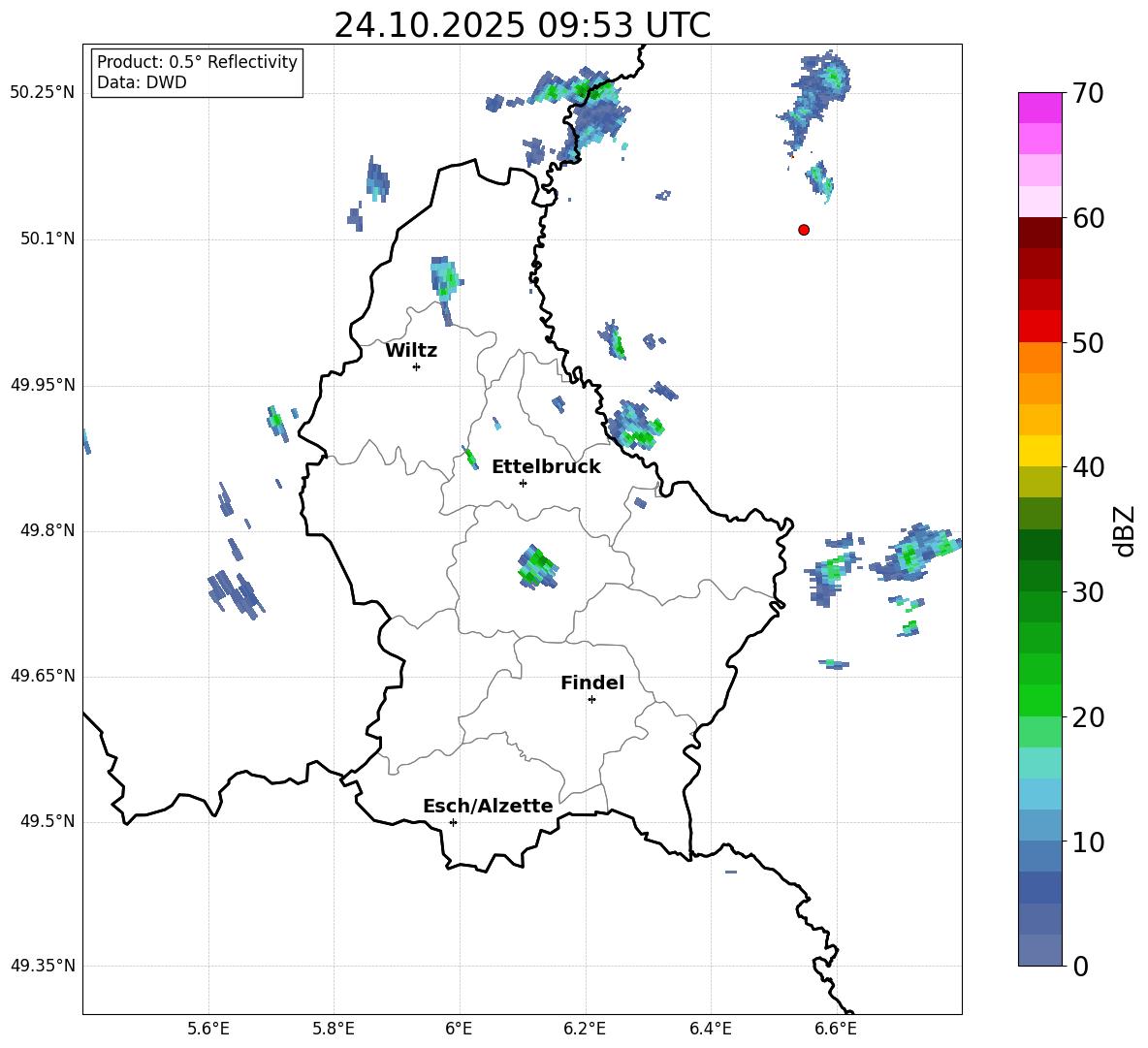The width and height of the screenshot is (1148, 1048).
Task: Click the 50 tick on the colorbar
Action: point(1088,343)
